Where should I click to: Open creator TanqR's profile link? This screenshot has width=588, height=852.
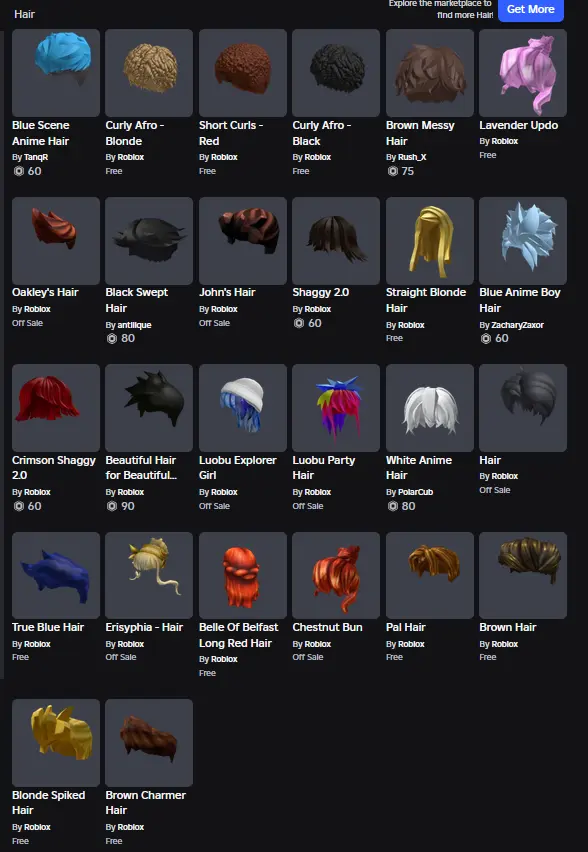point(36,157)
